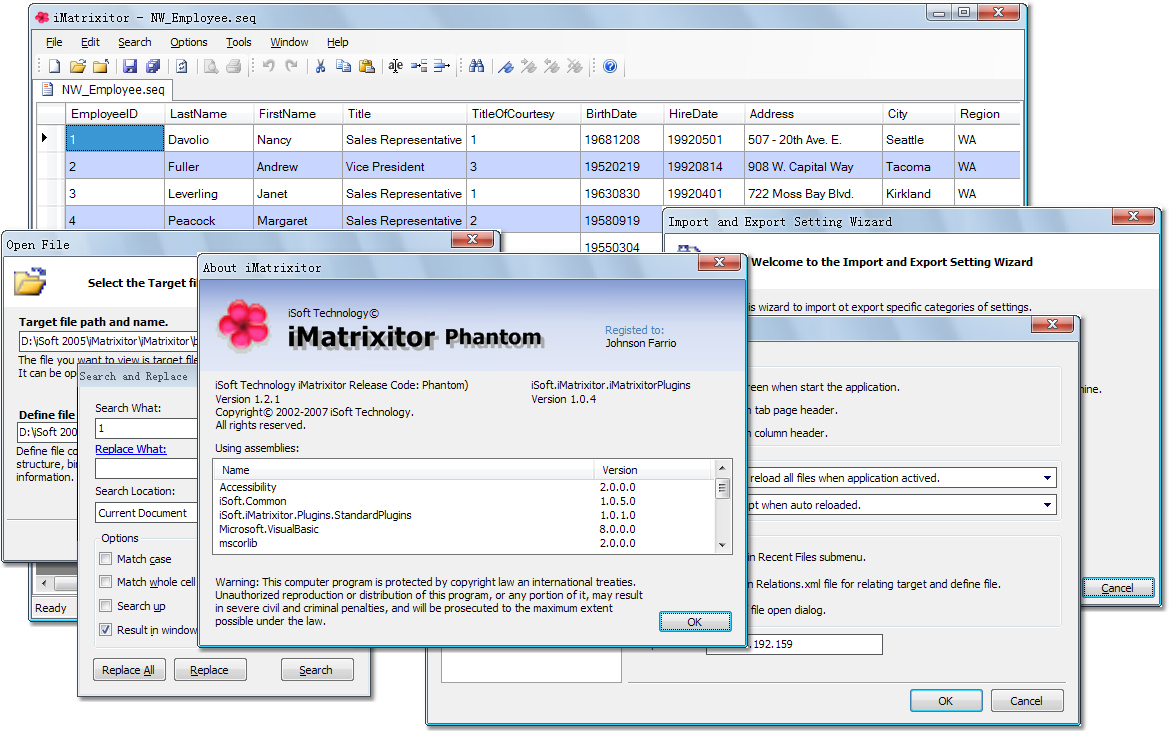Click the Search button in Search and Replace

[316, 670]
